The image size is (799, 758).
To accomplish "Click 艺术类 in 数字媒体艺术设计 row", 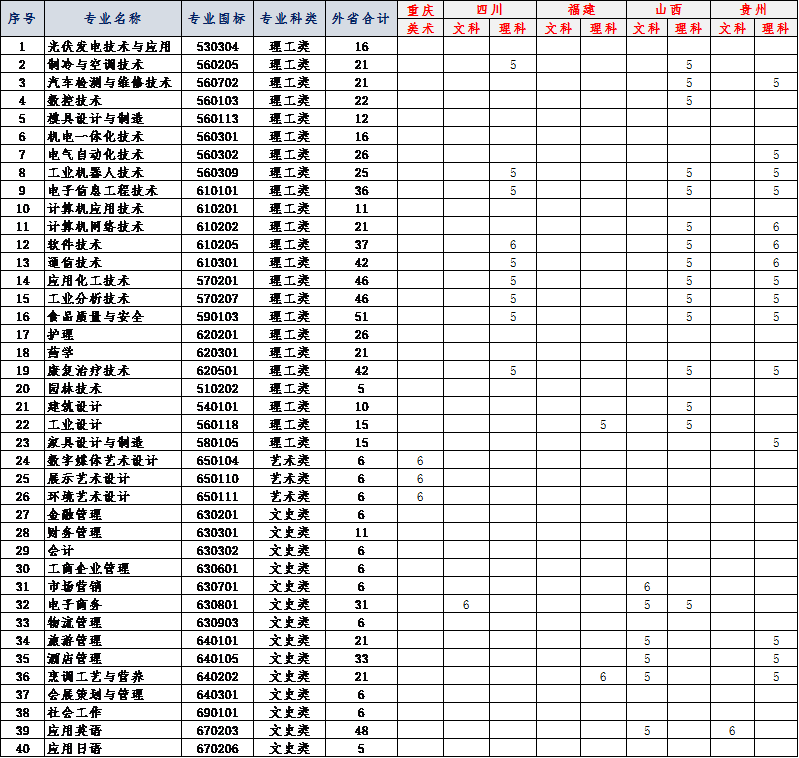I will coord(289,461).
